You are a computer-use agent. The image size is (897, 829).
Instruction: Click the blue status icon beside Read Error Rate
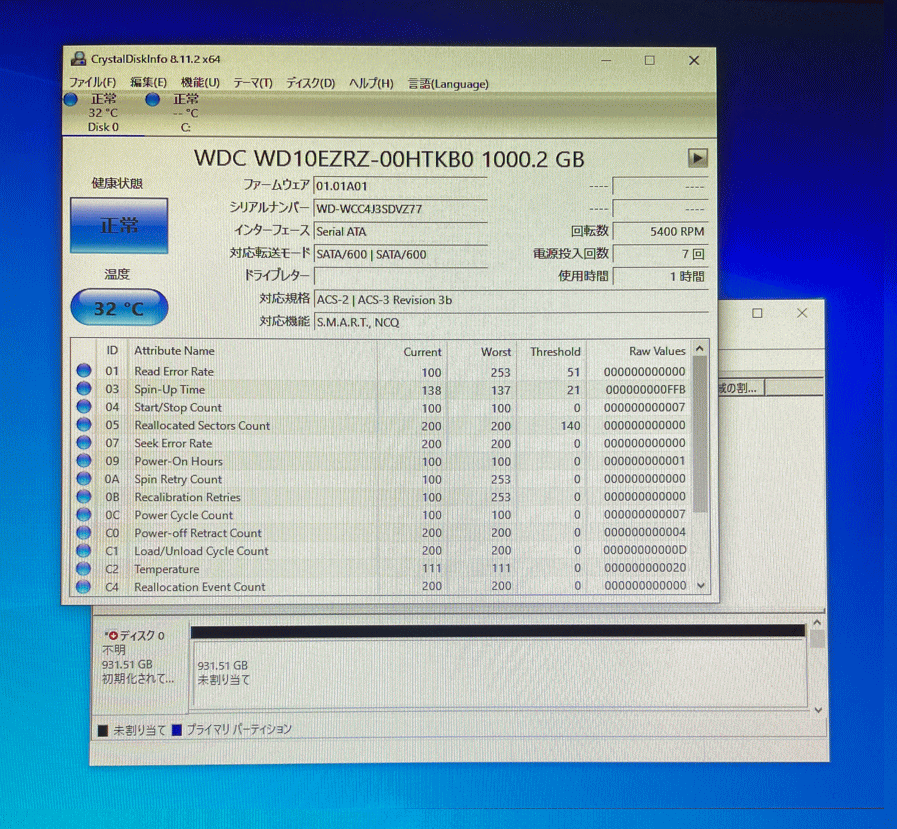click(x=83, y=371)
